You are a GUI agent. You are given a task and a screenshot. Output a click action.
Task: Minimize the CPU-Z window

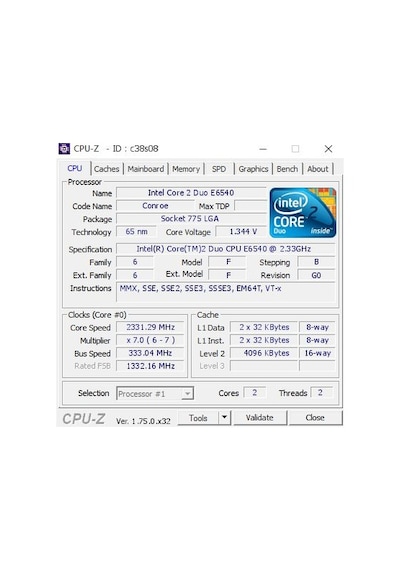(x=263, y=149)
